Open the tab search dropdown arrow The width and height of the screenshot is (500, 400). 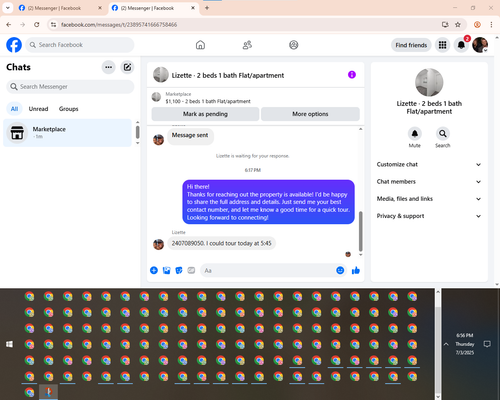pos(8,8)
